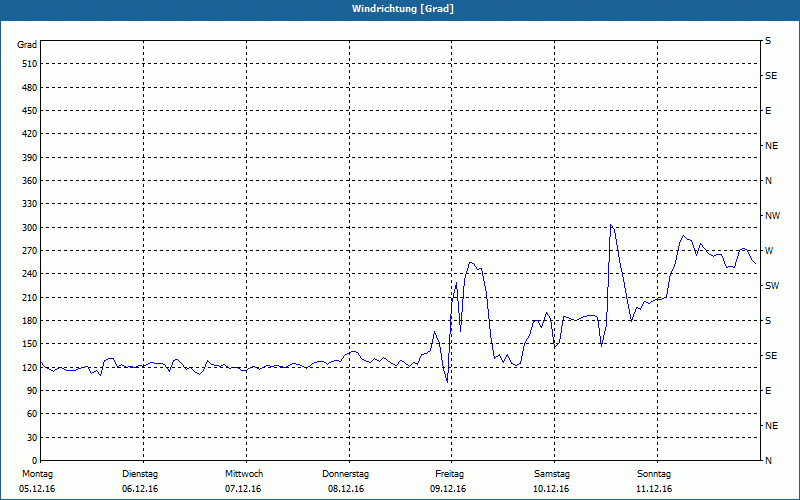The height and width of the screenshot is (500, 800).
Task: Select the date 10.12.16
Action: (x=551, y=489)
